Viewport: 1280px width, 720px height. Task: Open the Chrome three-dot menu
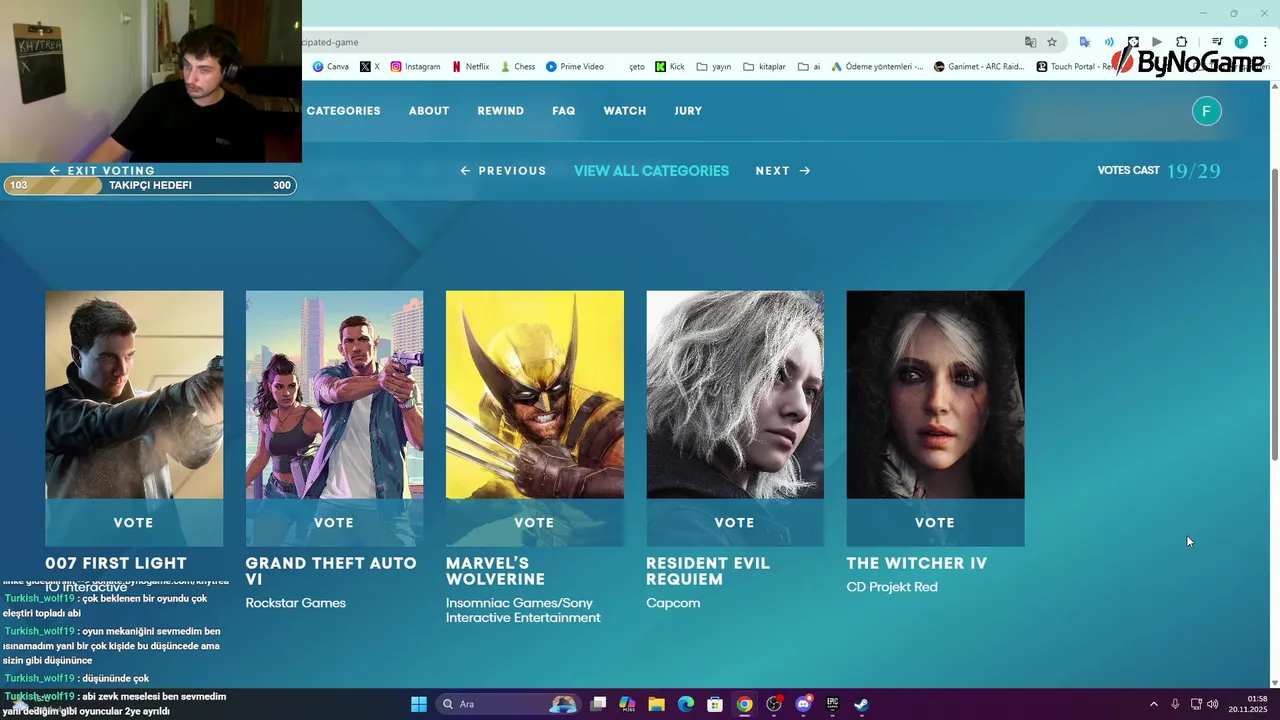pos(1264,42)
